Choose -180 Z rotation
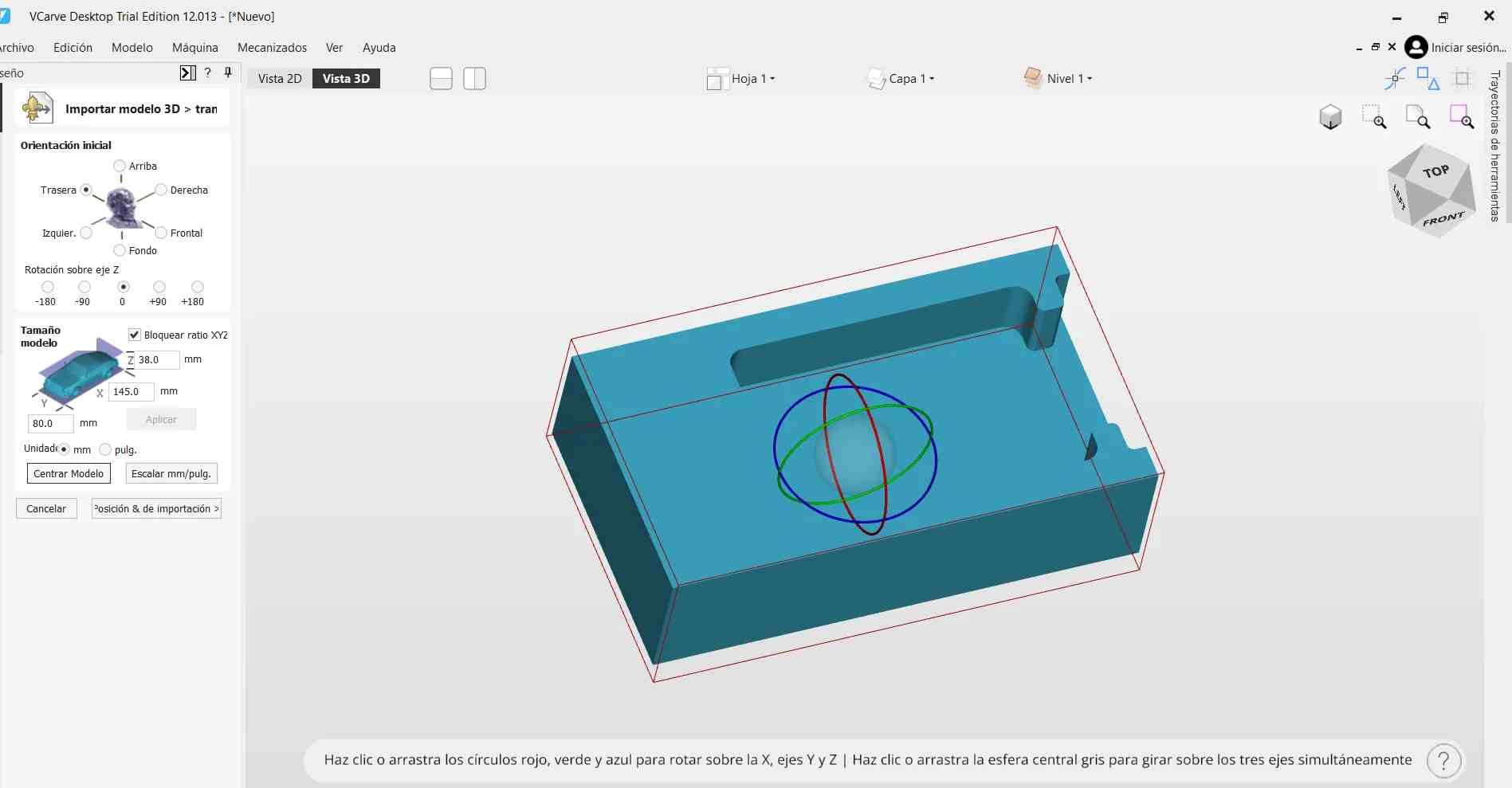1512x788 pixels. click(48, 287)
